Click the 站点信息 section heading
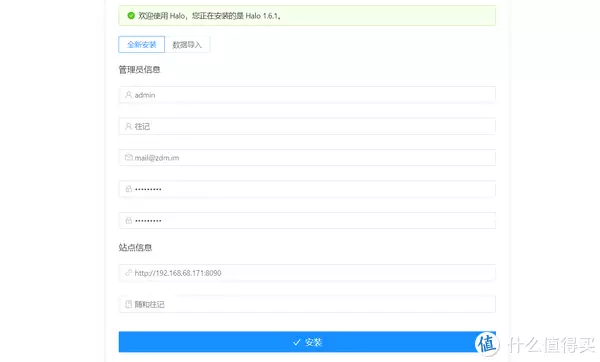600x362 pixels. pyautogui.click(x=135, y=248)
